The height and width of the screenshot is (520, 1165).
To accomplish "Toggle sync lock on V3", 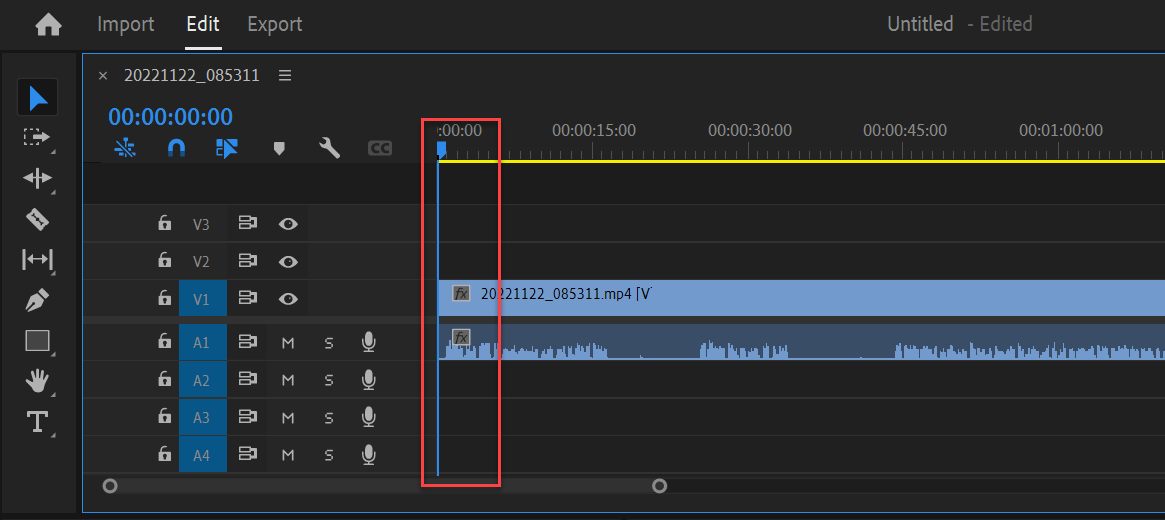I will tap(247, 223).
